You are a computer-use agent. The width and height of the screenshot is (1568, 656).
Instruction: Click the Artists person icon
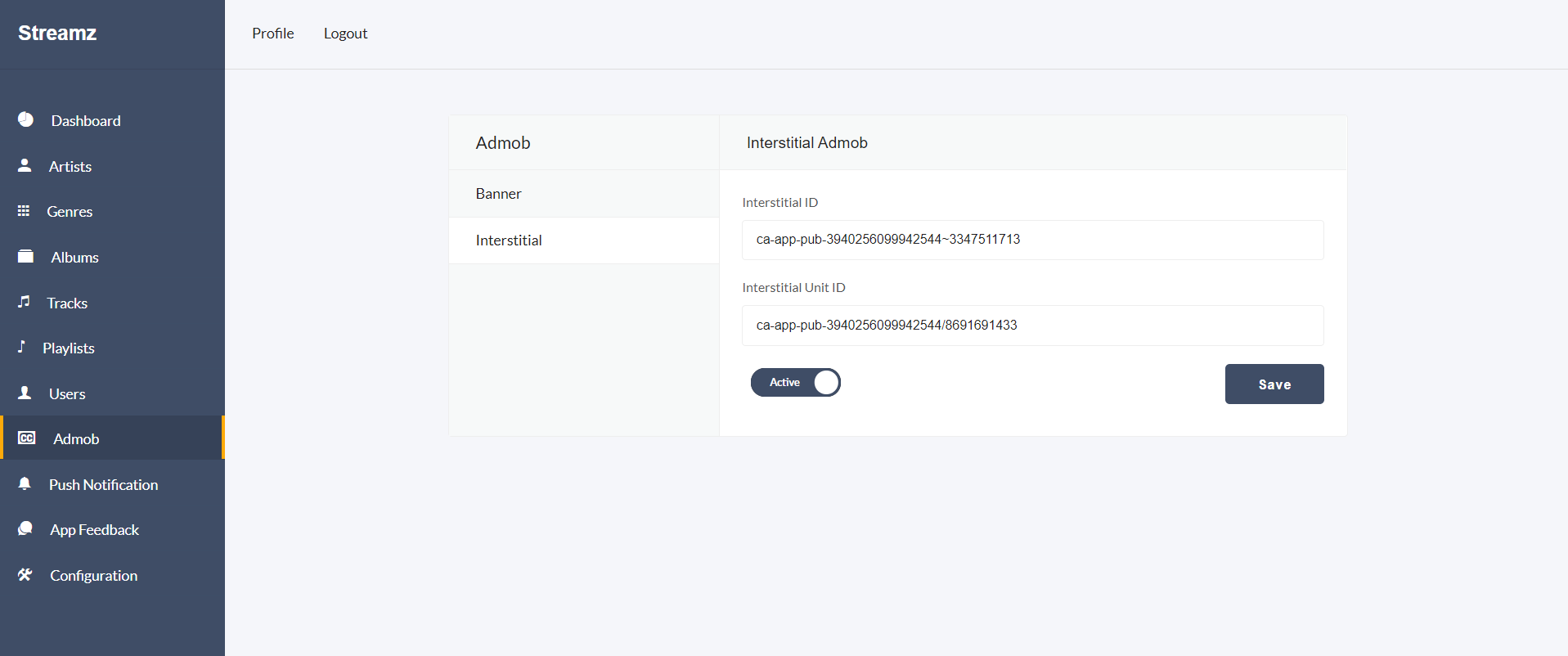tap(25, 165)
